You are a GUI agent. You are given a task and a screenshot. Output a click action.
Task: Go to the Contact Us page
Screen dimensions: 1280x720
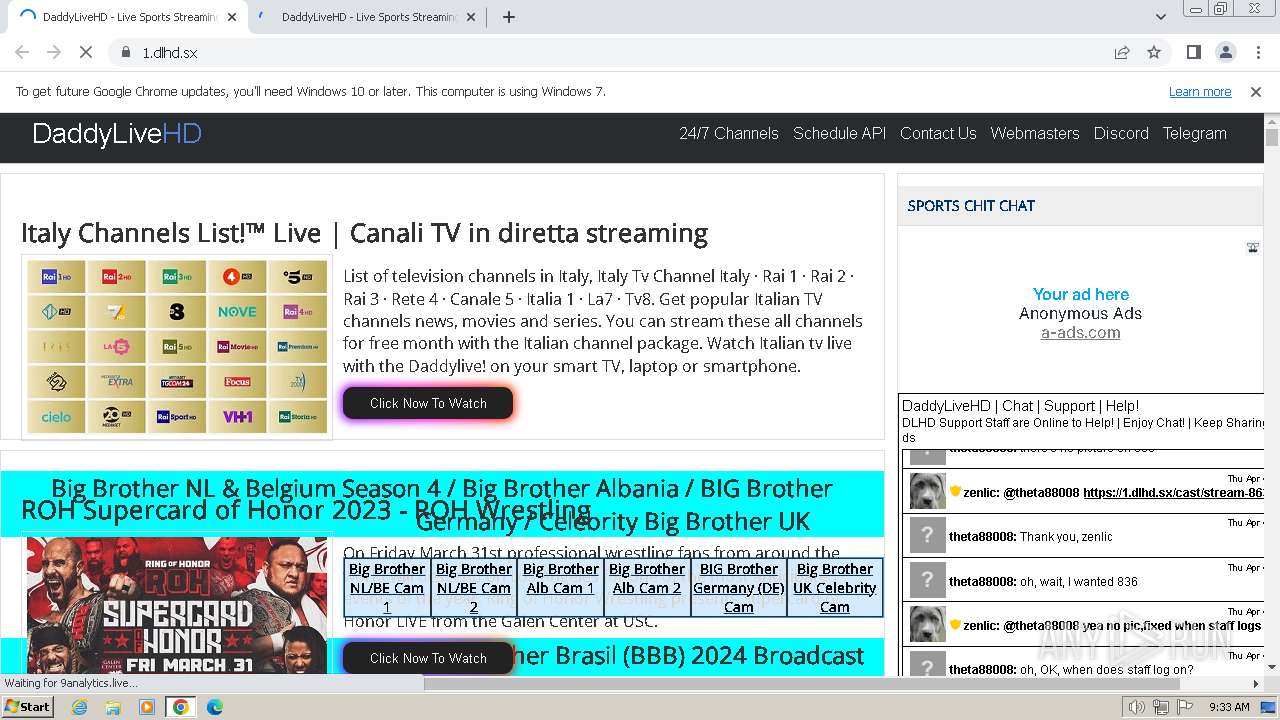(938, 133)
